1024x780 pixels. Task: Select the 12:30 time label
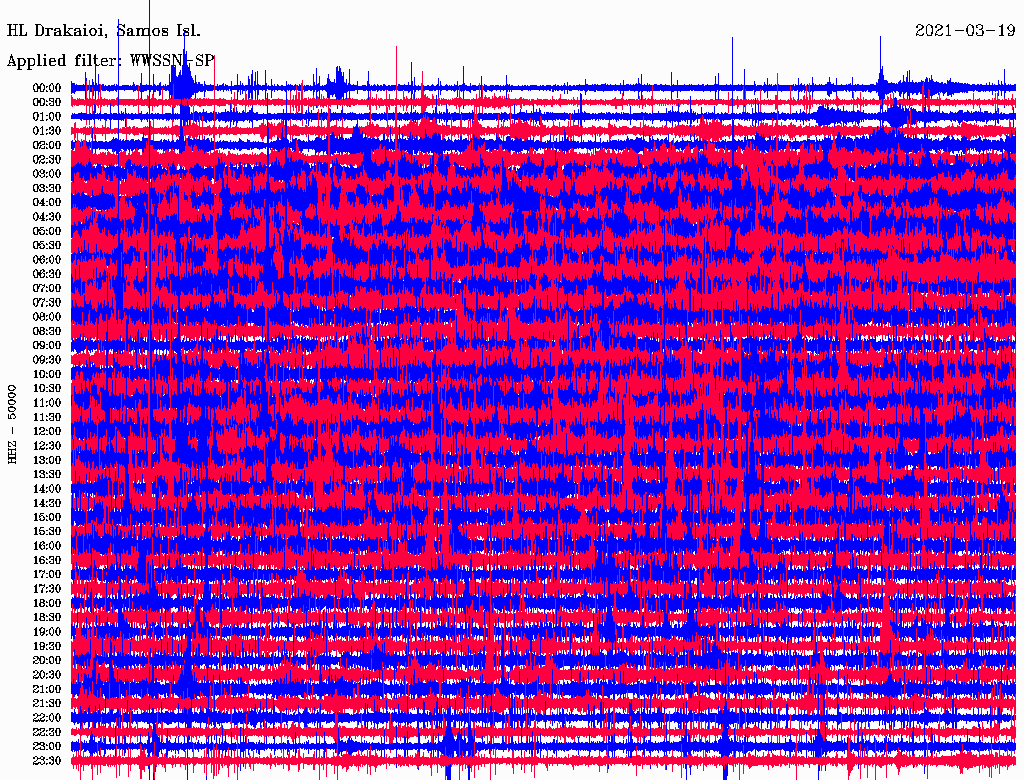47,446
